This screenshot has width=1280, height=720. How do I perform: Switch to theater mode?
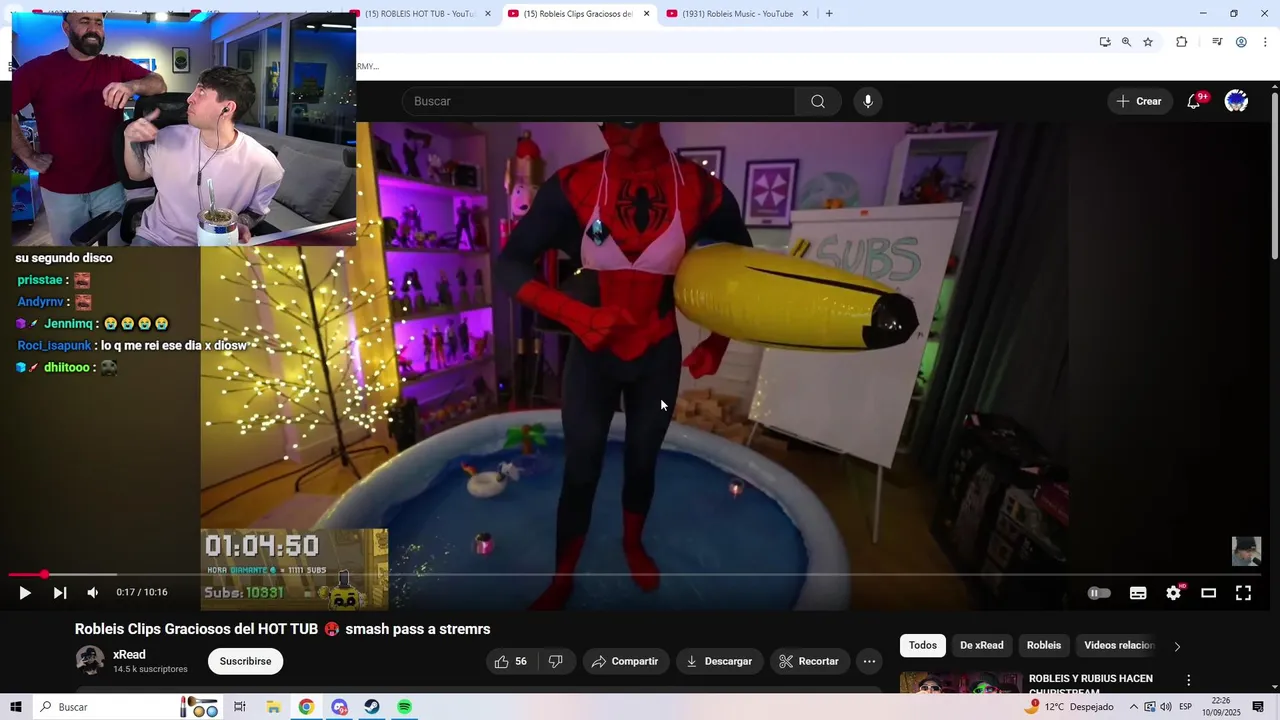click(1208, 593)
